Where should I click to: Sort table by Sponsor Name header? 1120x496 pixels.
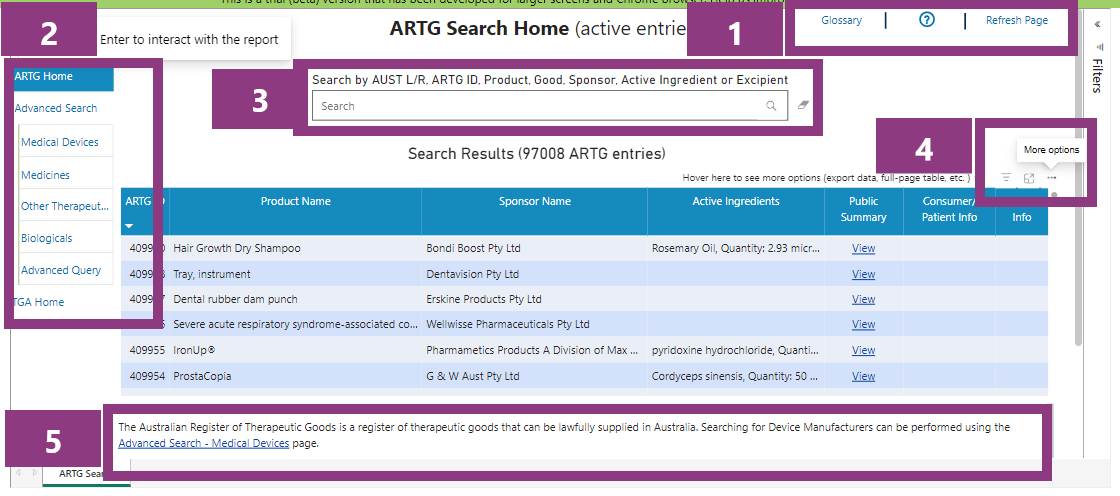pos(535,202)
